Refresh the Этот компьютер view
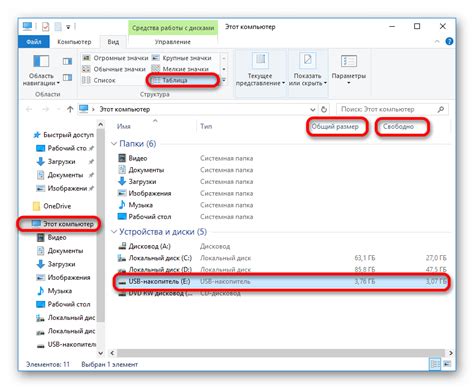The height and width of the screenshot is (389, 474). pyautogui.click(x=324, y=109)
